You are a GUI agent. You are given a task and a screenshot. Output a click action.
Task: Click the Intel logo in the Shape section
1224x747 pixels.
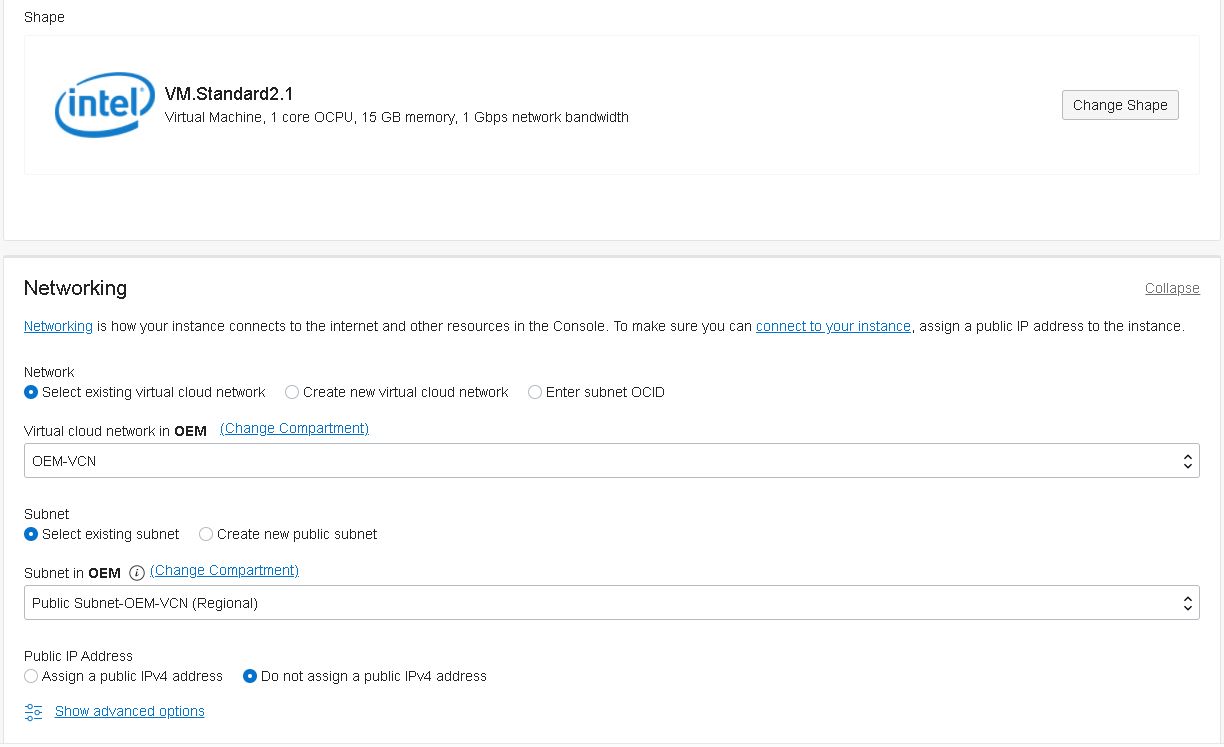pyautogui.click(x=103, y=104)
